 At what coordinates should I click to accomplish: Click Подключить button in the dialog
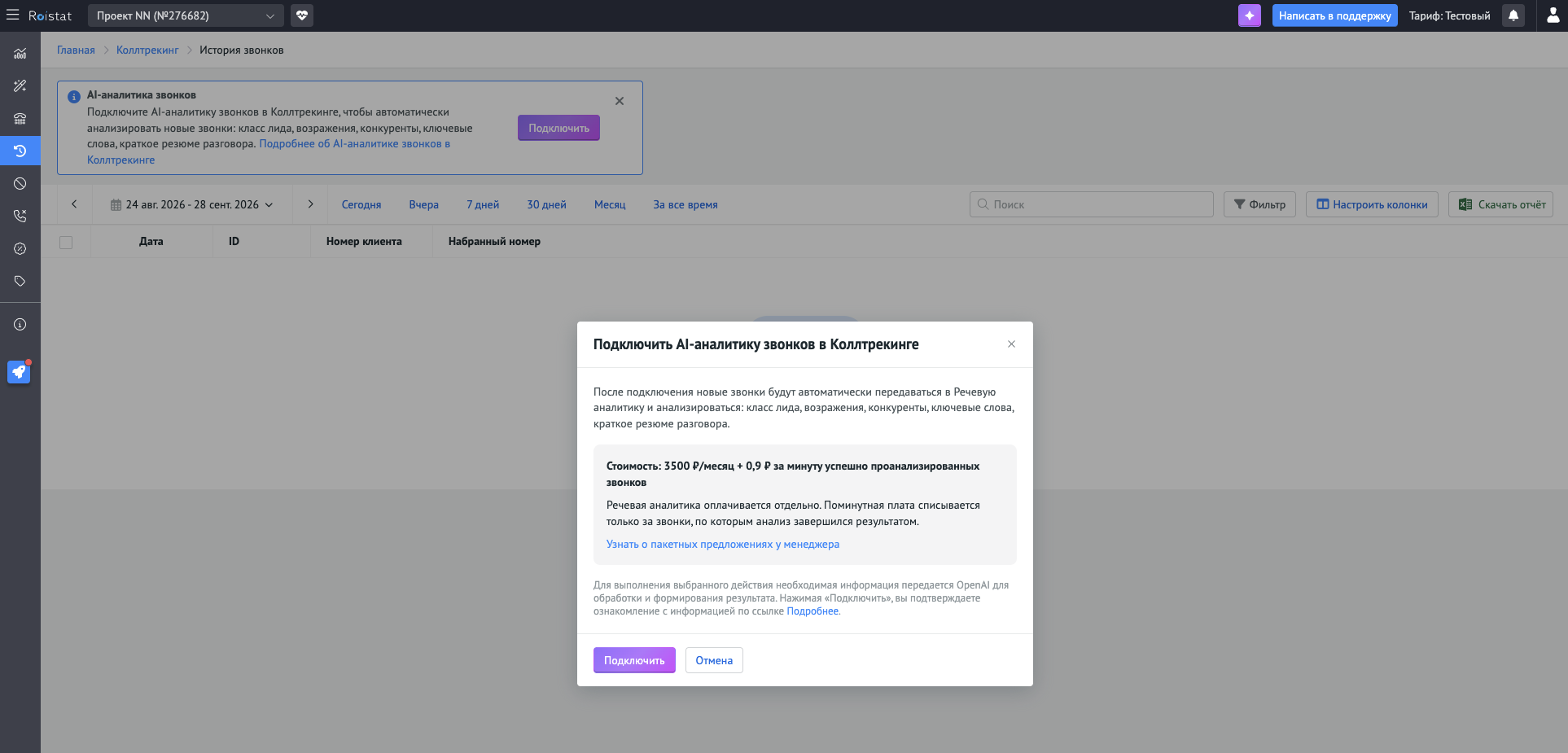coord(634,660)
